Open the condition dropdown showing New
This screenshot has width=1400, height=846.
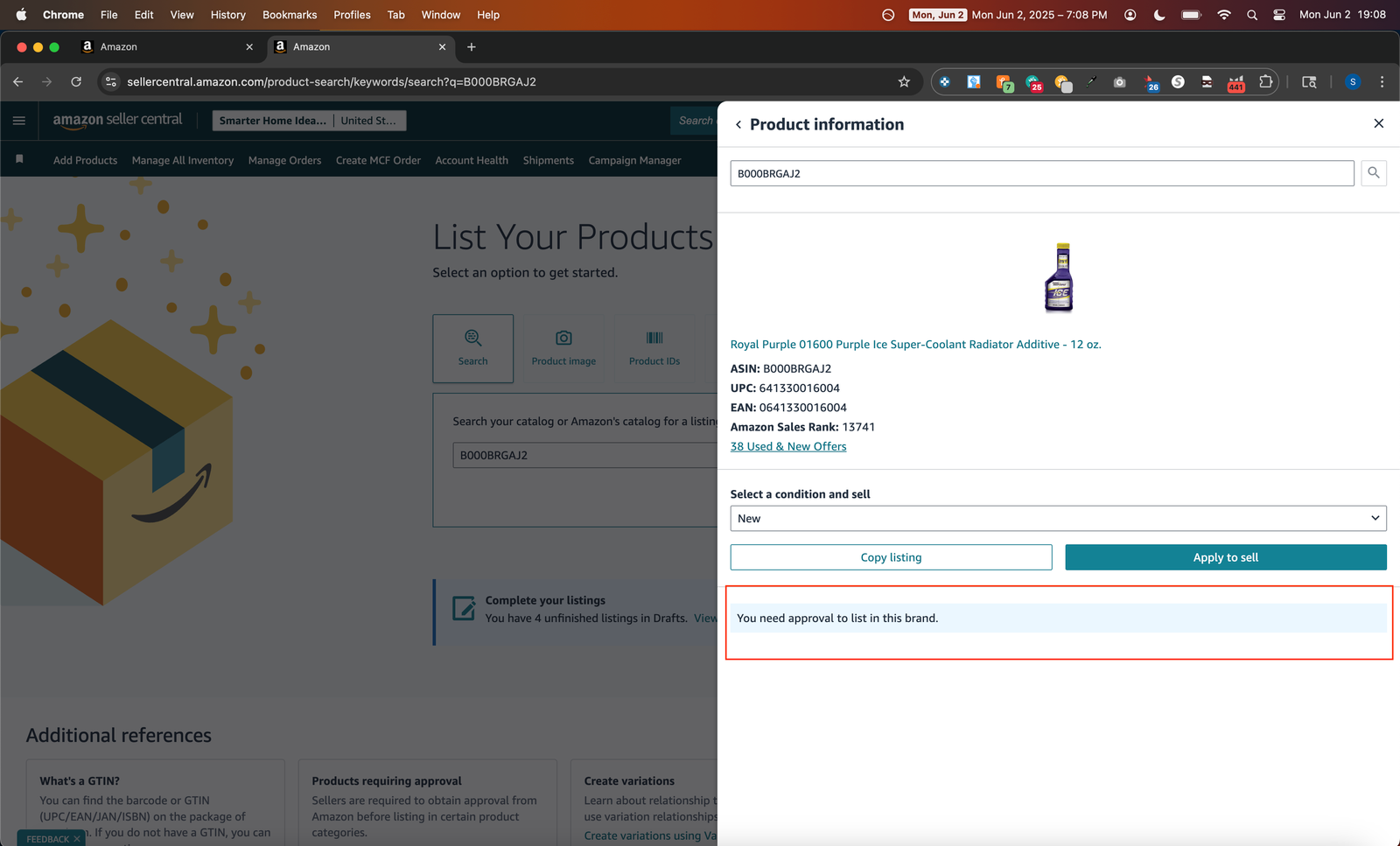coord(1058,518)
